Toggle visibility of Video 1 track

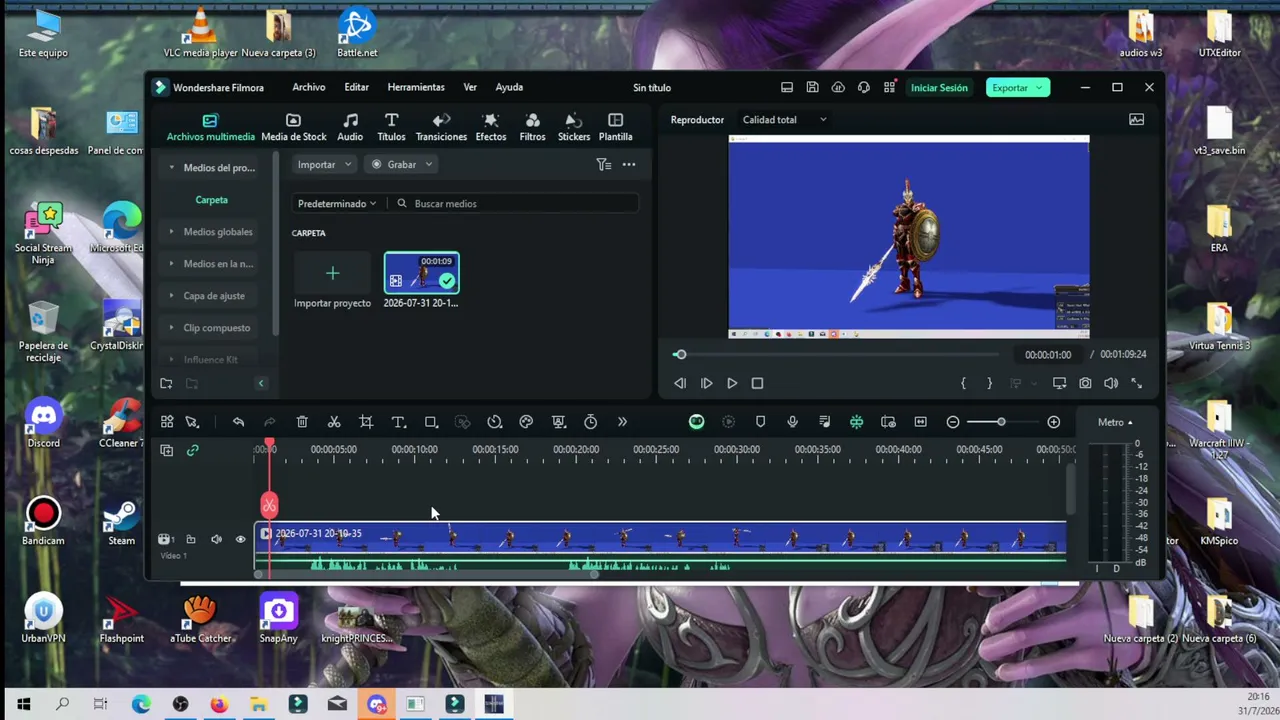(240, 539)
